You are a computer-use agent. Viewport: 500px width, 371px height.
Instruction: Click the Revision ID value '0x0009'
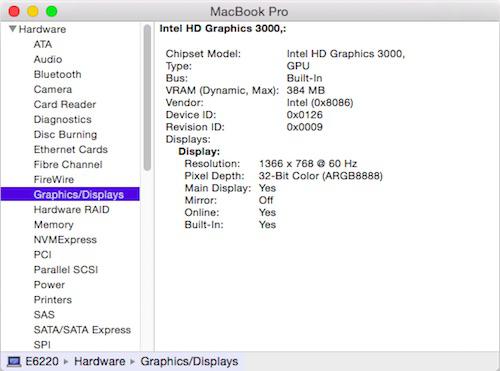305,127
